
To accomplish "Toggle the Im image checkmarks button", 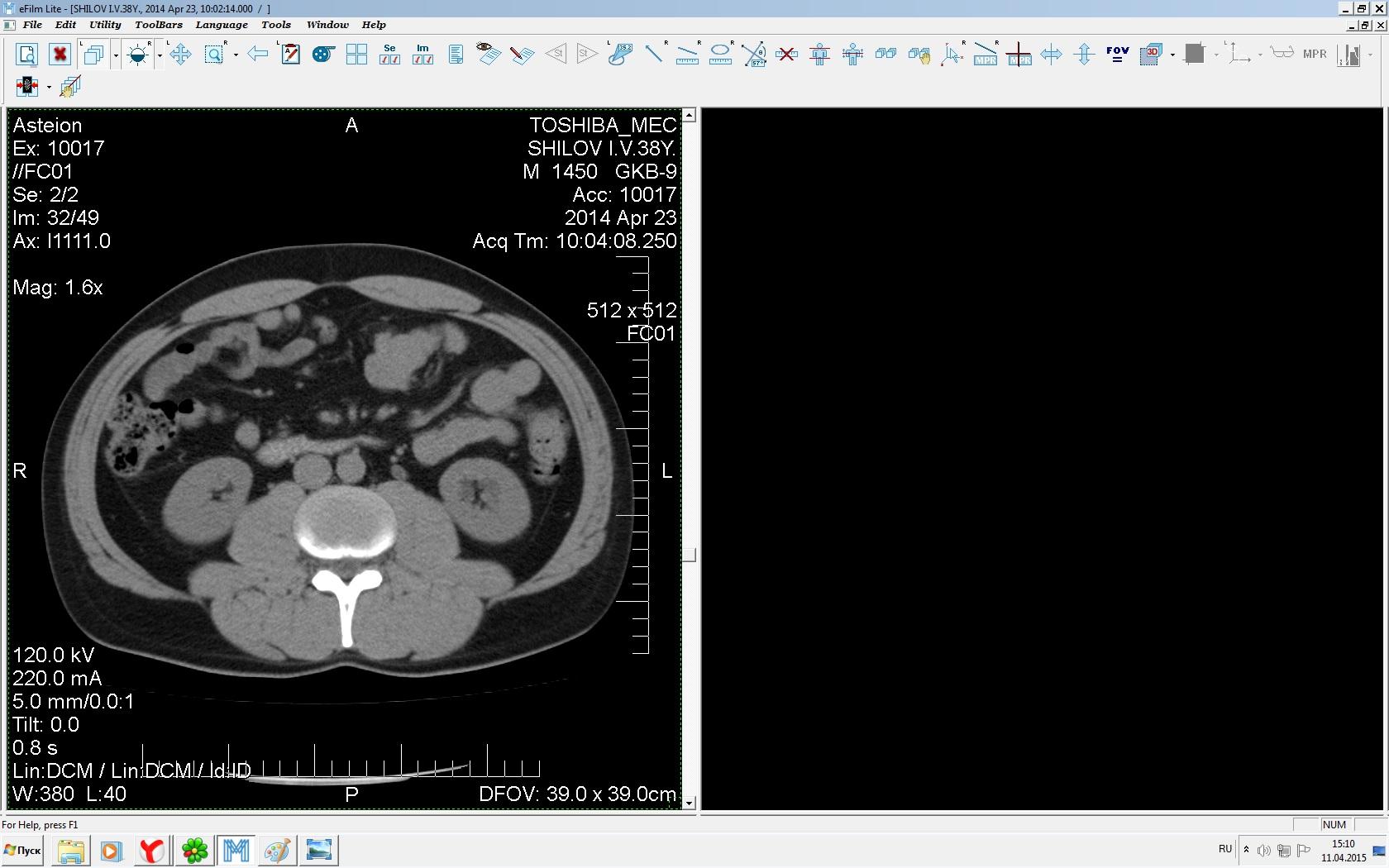I will 422,55.
